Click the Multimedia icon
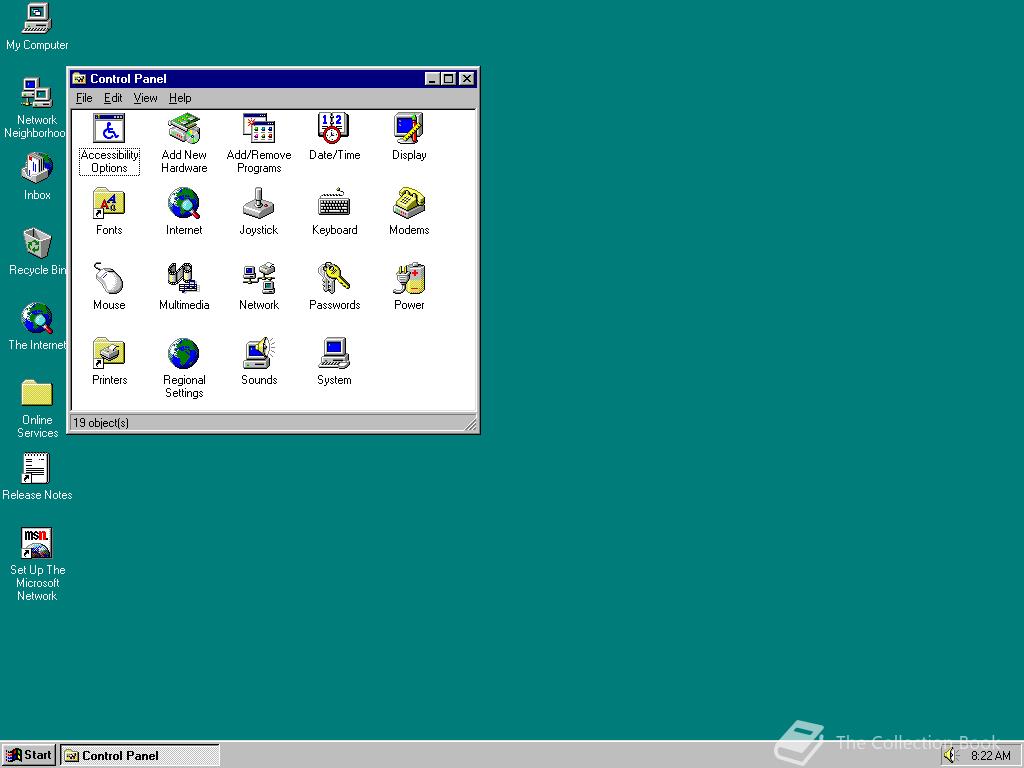 [184, 279]
